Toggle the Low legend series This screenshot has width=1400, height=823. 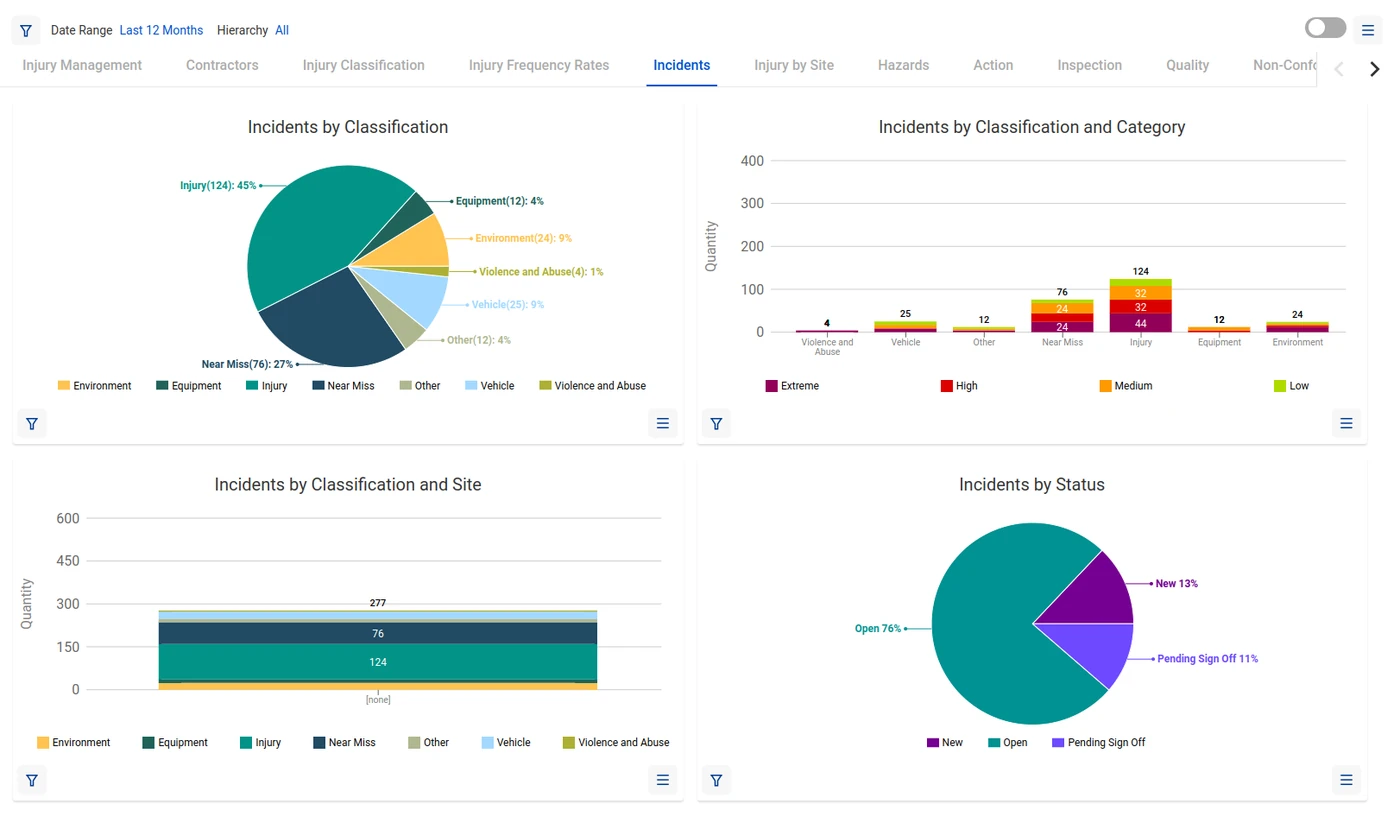tap(1291, 386)
